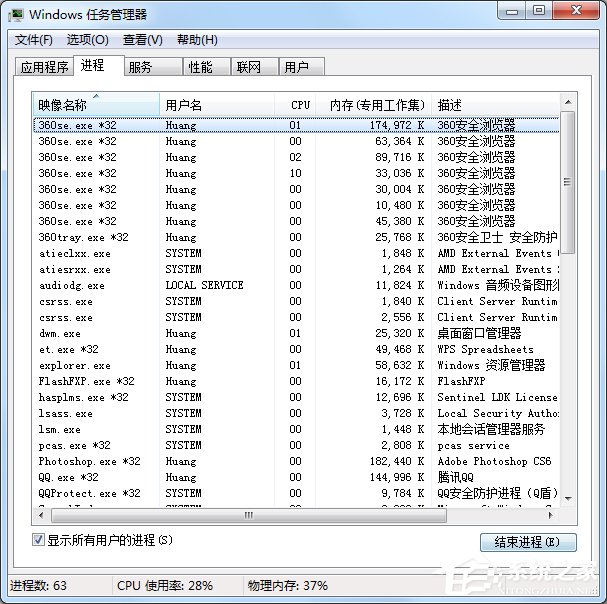Select csrss.exe using 1,840 K
The width and height of the screenshot is (607, 604).
click(296, 301)
